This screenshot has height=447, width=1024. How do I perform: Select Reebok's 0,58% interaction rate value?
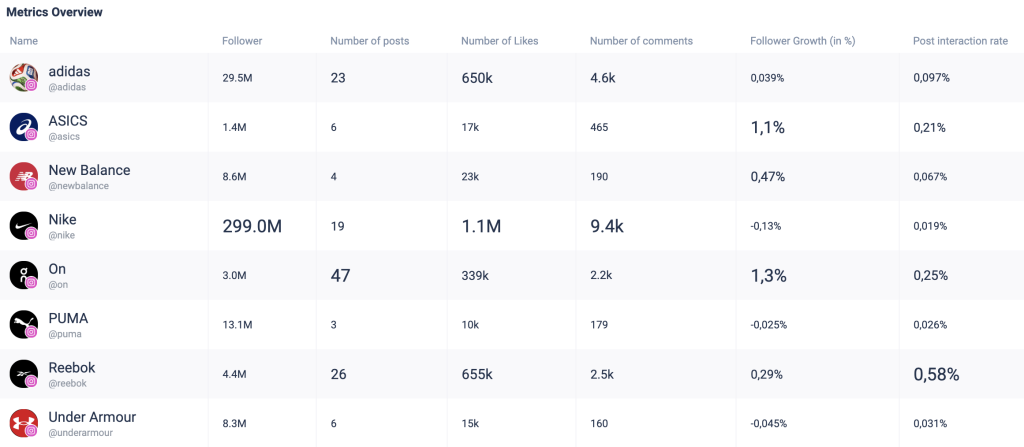coord(936,374)
